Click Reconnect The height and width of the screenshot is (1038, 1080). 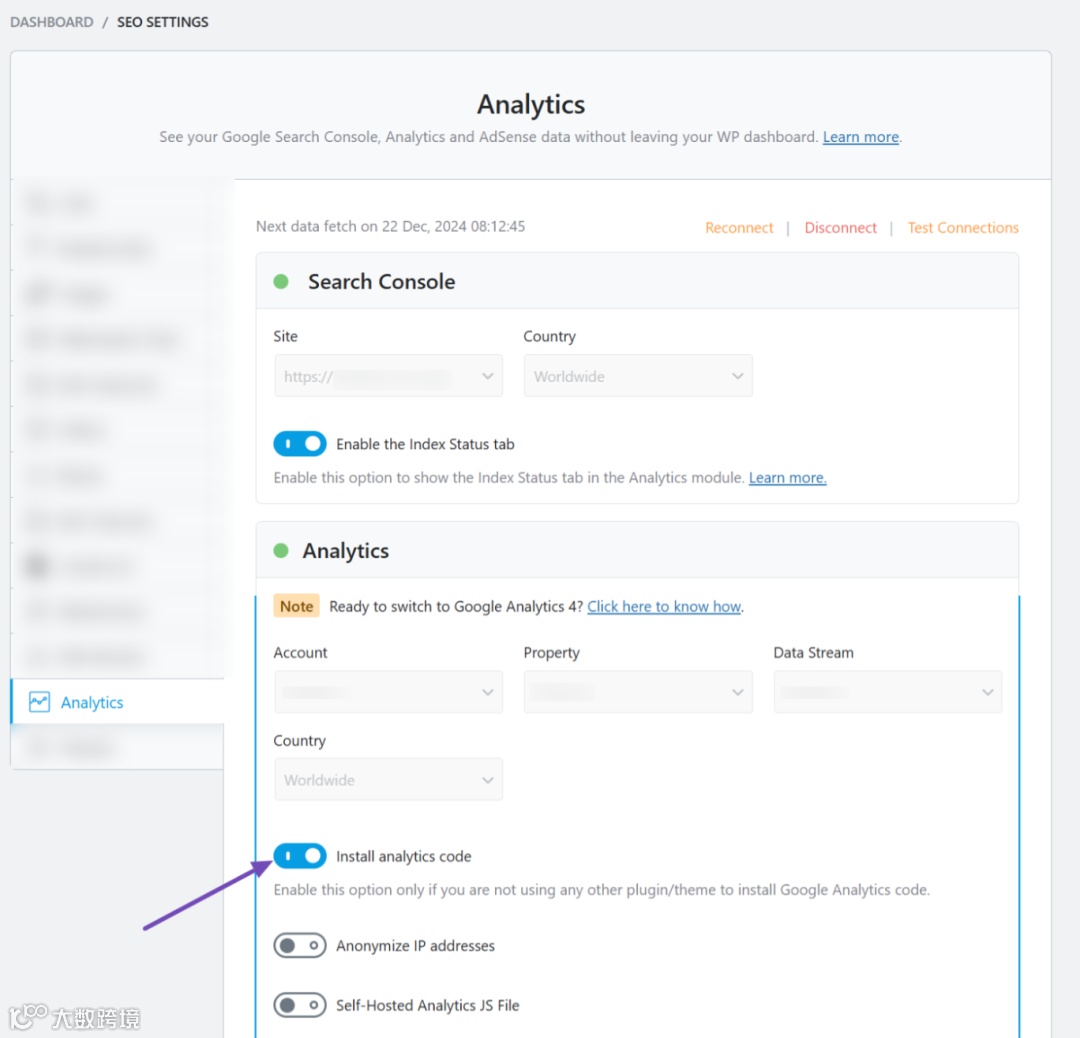point(739,227)
